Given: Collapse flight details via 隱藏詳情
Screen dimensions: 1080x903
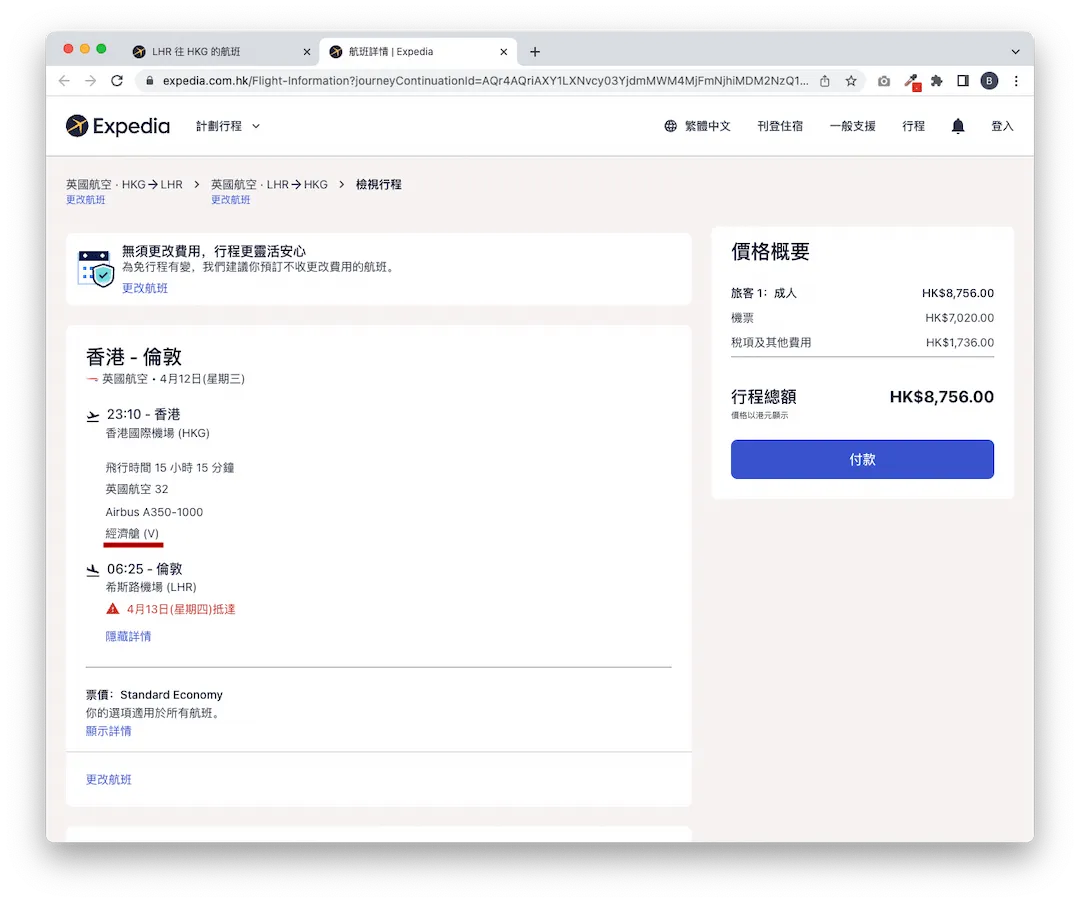Looking at the screenshot, I should pyautogui.click(x=128, y=636).
